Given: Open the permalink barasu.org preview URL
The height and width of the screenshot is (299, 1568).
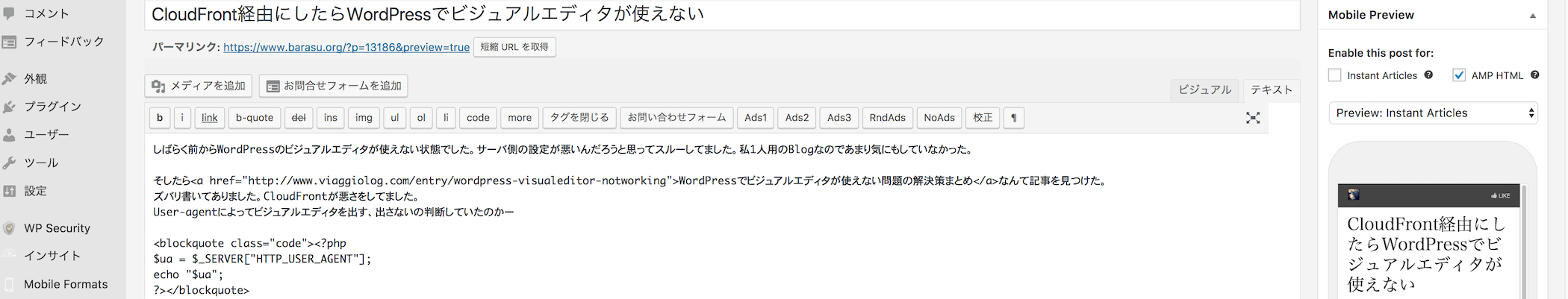Looking at the screenshot, I should pyautogui.click(x=346, y=47).
